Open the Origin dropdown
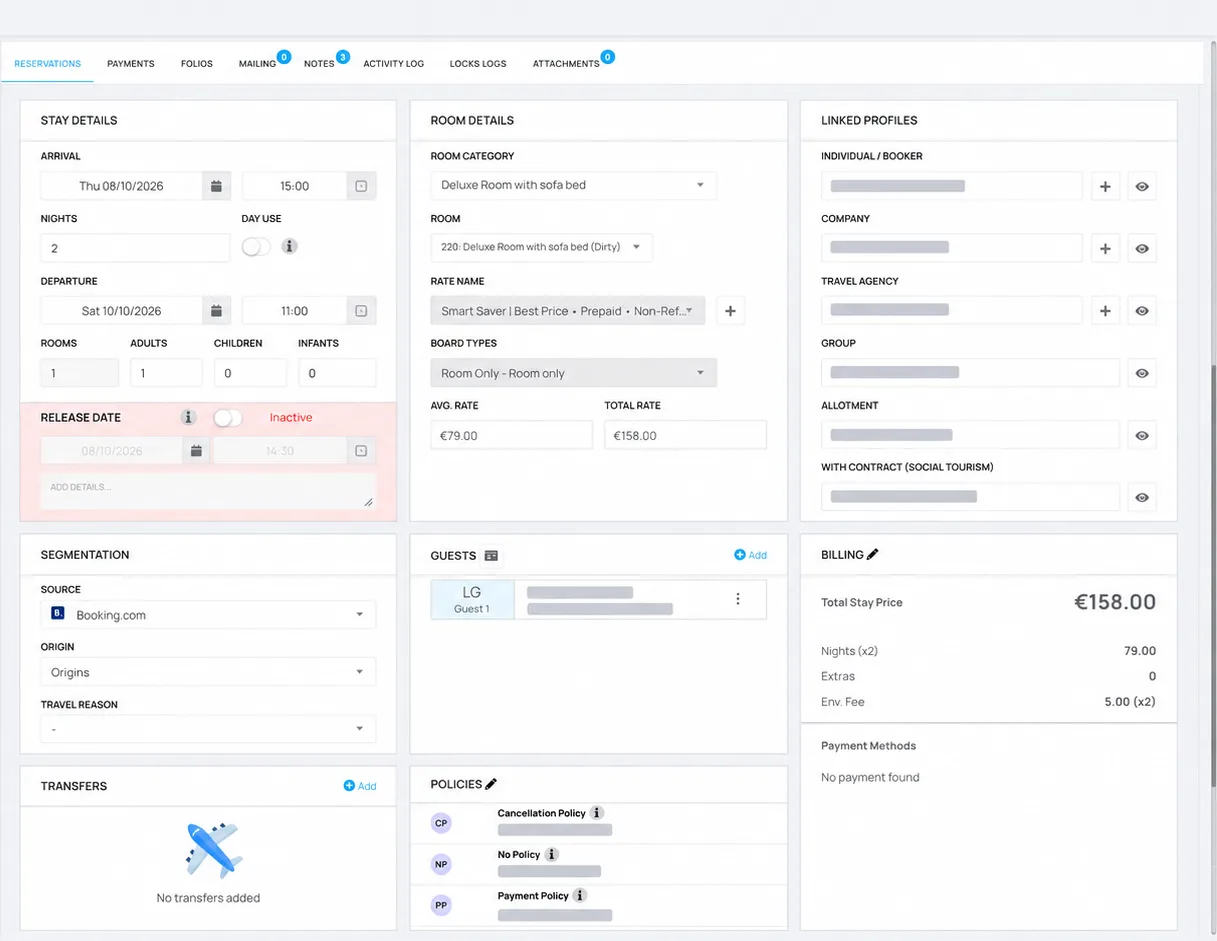The height and width of the screenshot is (941, 1217). coord(208,672)
